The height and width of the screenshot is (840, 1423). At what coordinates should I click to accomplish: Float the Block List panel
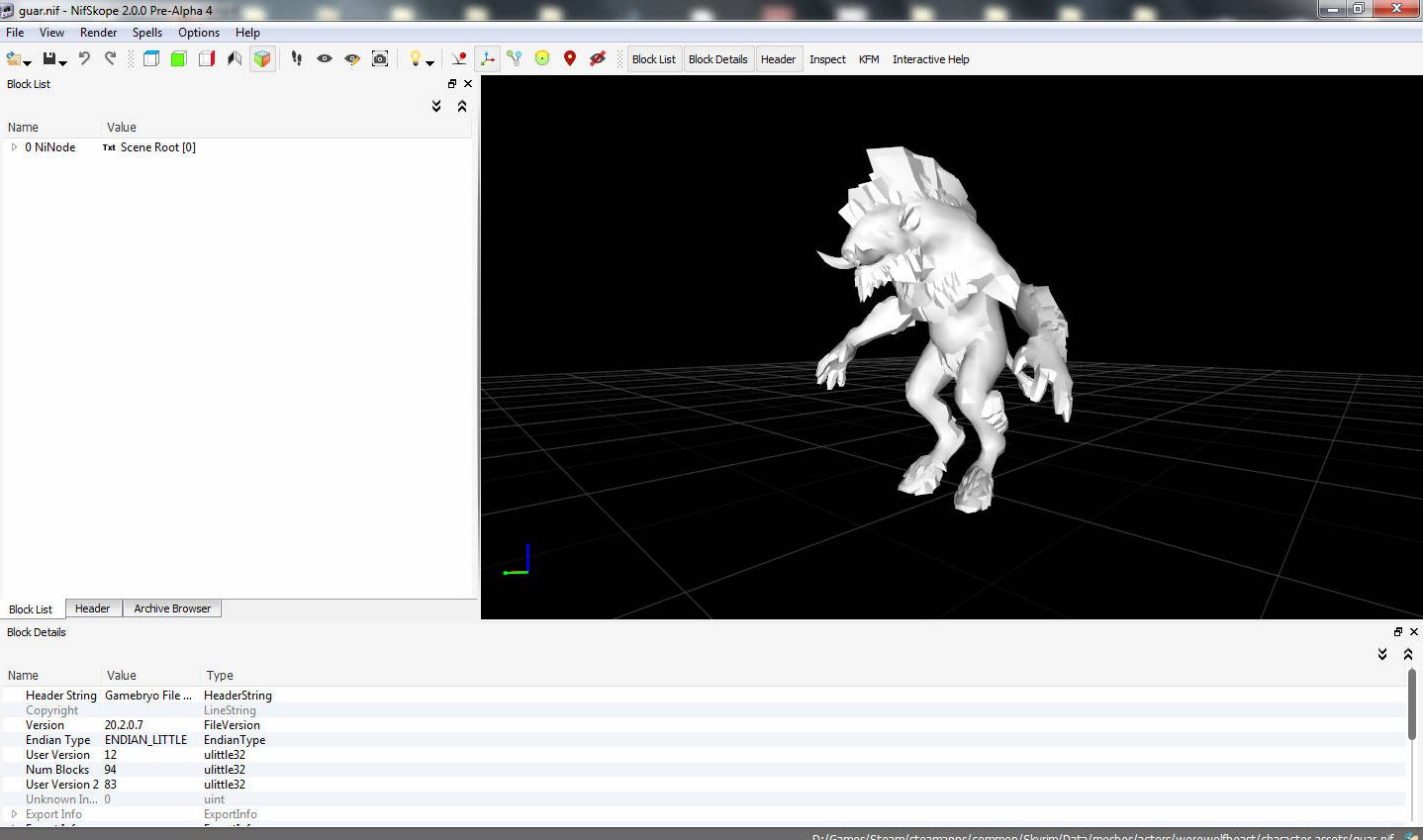[x=452, y=84]
